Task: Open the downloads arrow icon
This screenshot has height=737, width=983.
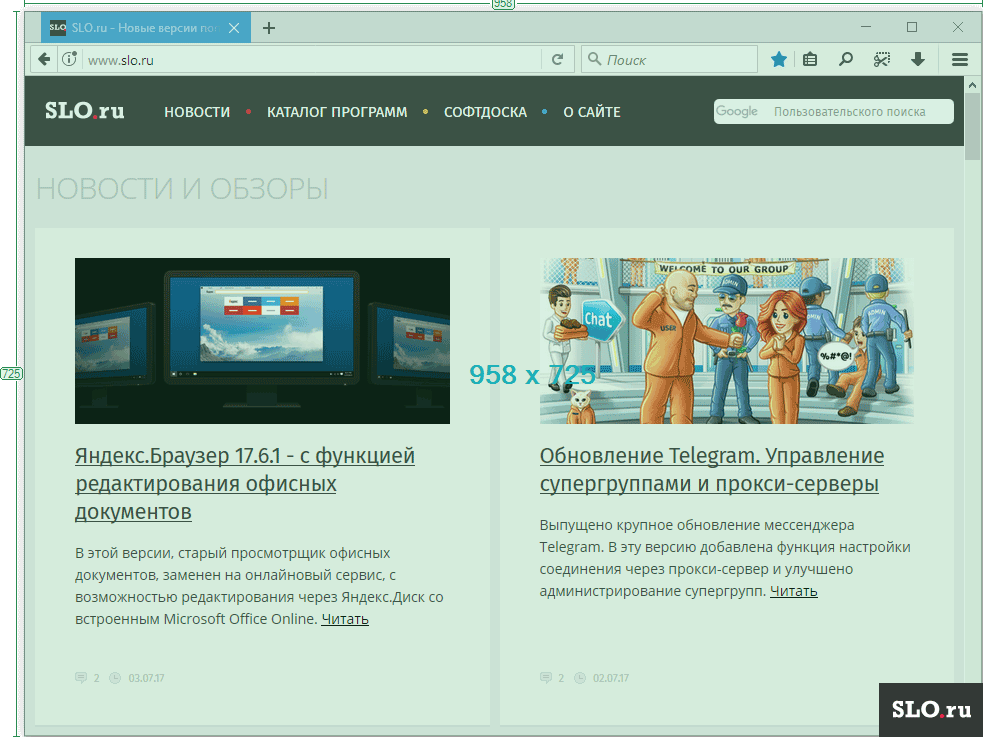Action: [x=918, y=60]
